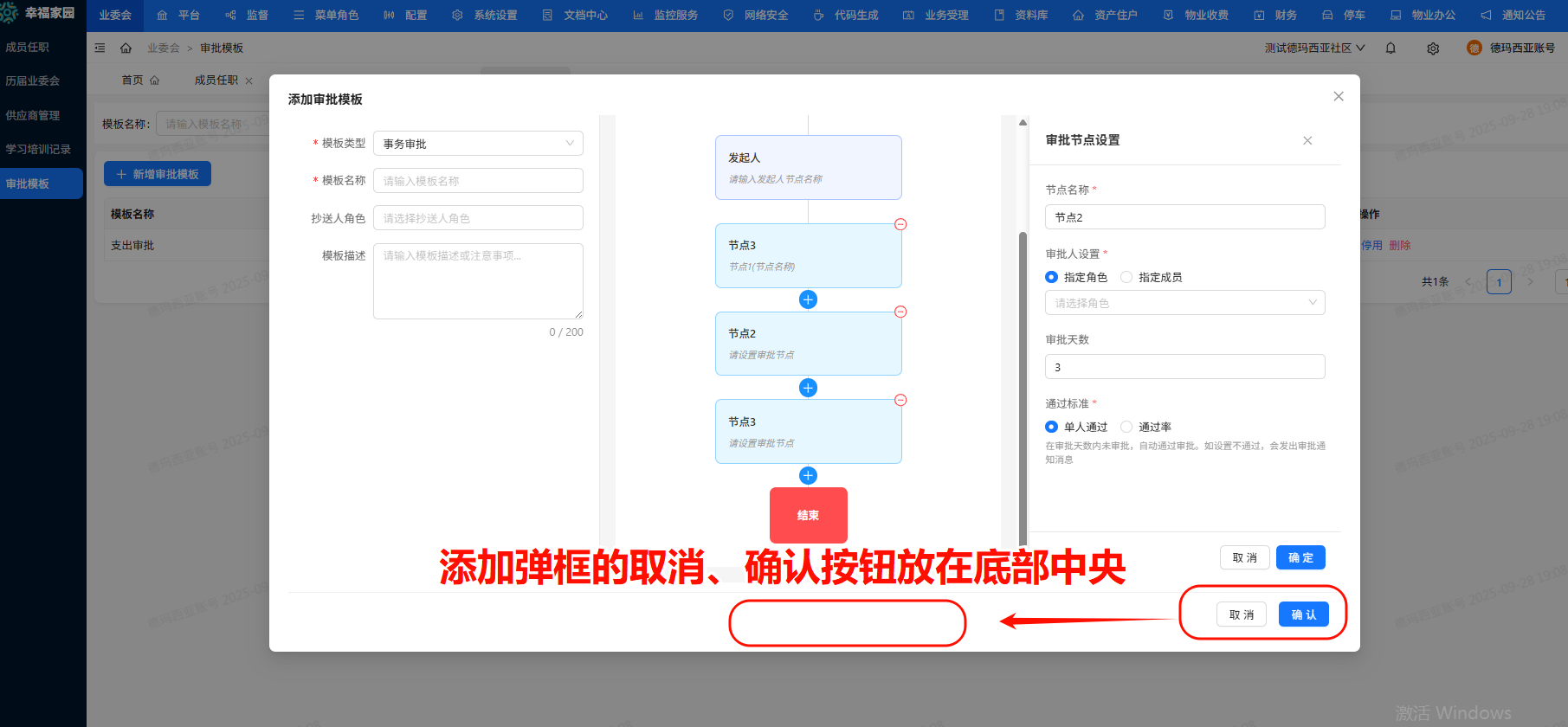Click the 模板名称 input in the dialog
The image size is (1568, 727).
tap(478, 181)
